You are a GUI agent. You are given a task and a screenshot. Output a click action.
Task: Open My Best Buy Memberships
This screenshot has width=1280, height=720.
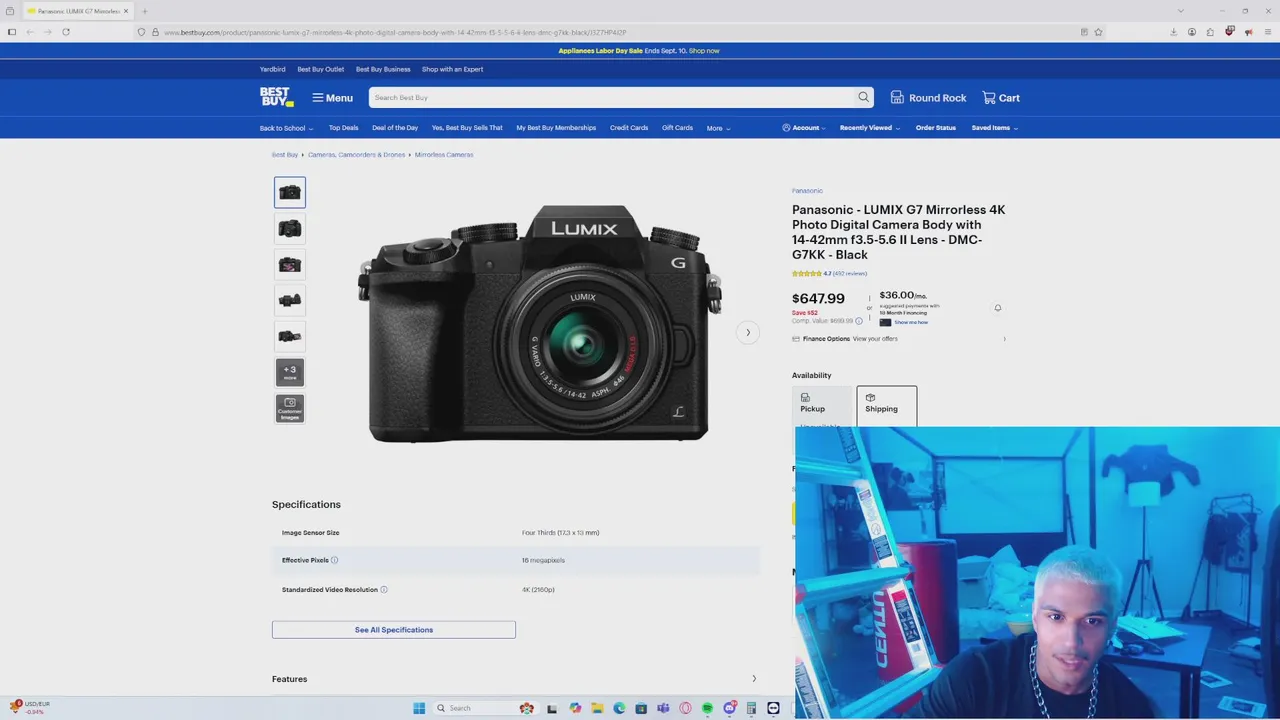click(556, 128)
